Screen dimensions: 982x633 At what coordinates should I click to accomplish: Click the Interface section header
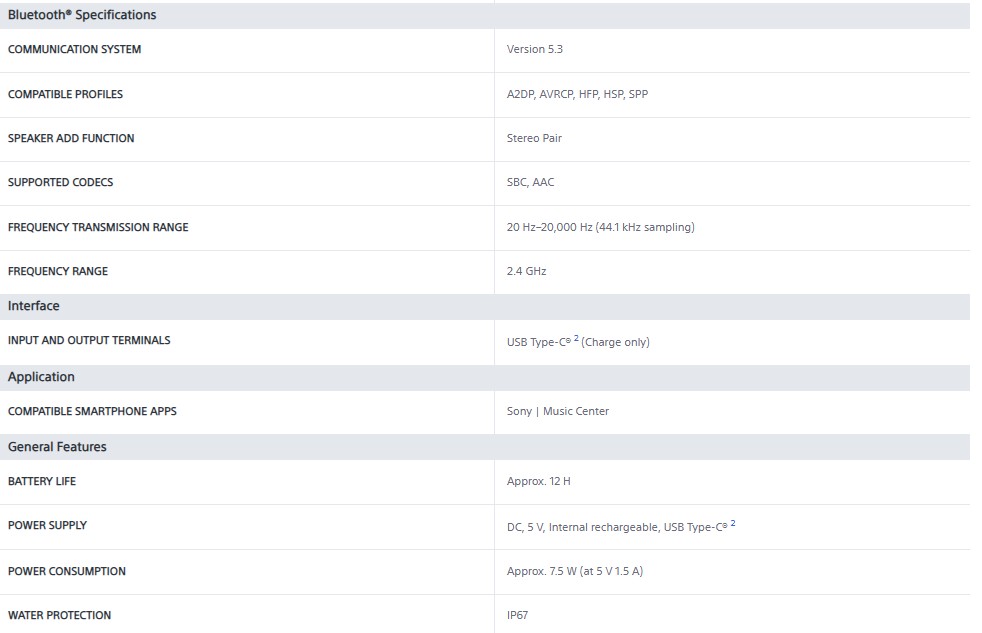34,306
